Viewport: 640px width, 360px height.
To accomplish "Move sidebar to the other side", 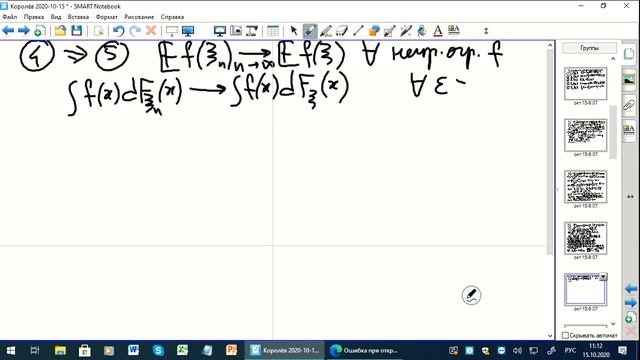I will [630, 197].
